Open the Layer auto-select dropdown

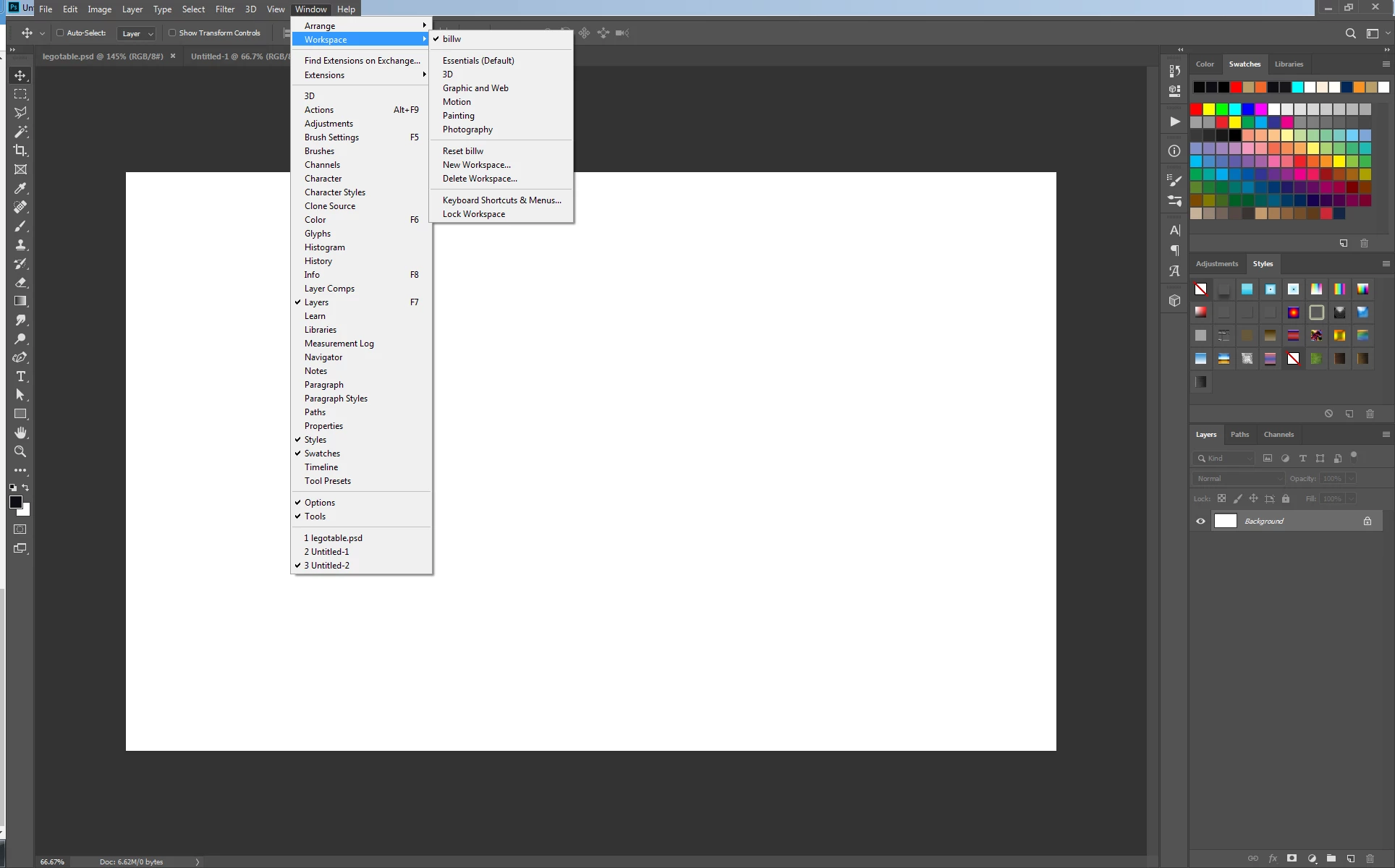pos(137,33)
